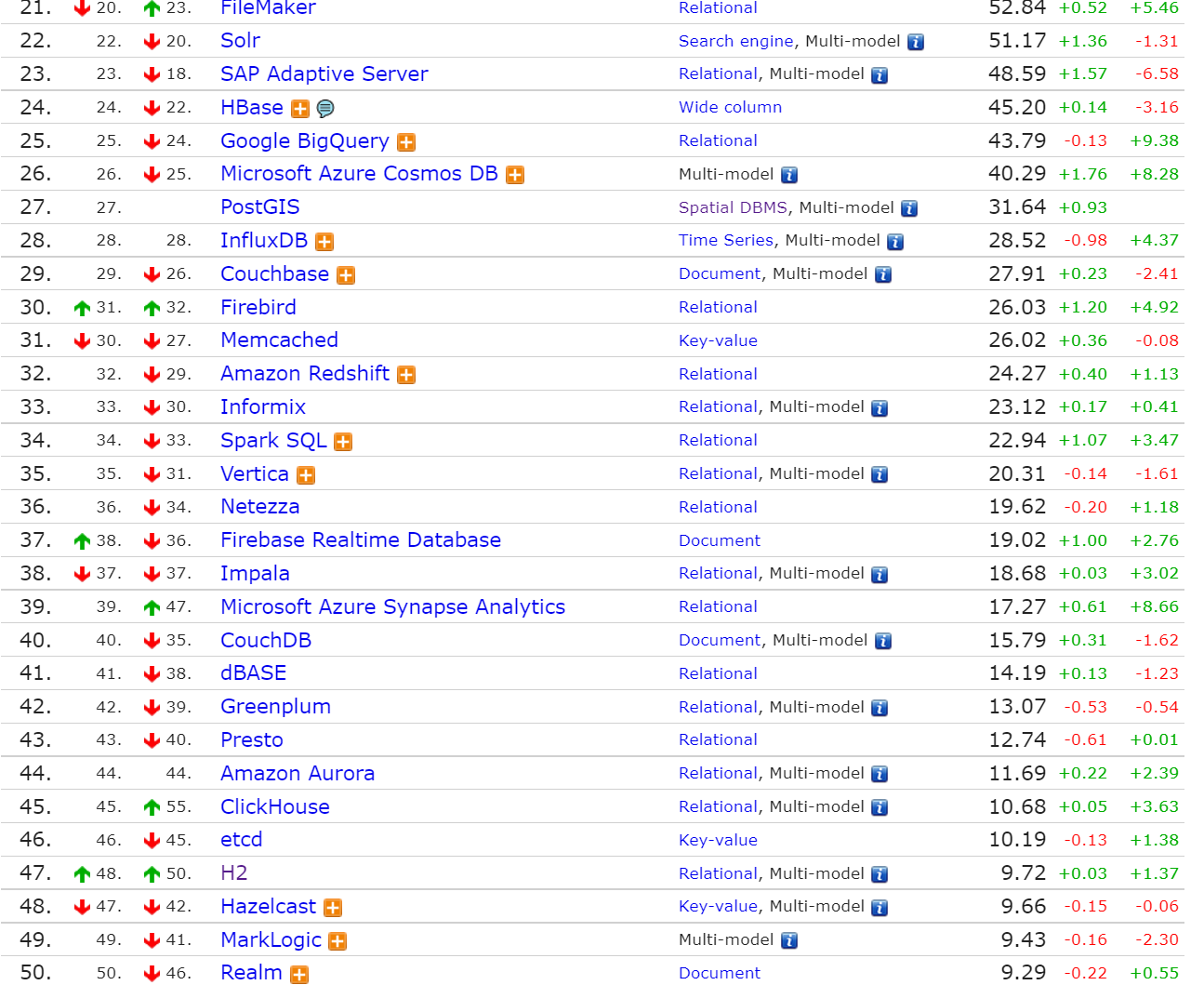Screen dimensions: 1204x985
Task: Click the multi-model info icon in PostGIS row
Action: click(x=909, y=208)
